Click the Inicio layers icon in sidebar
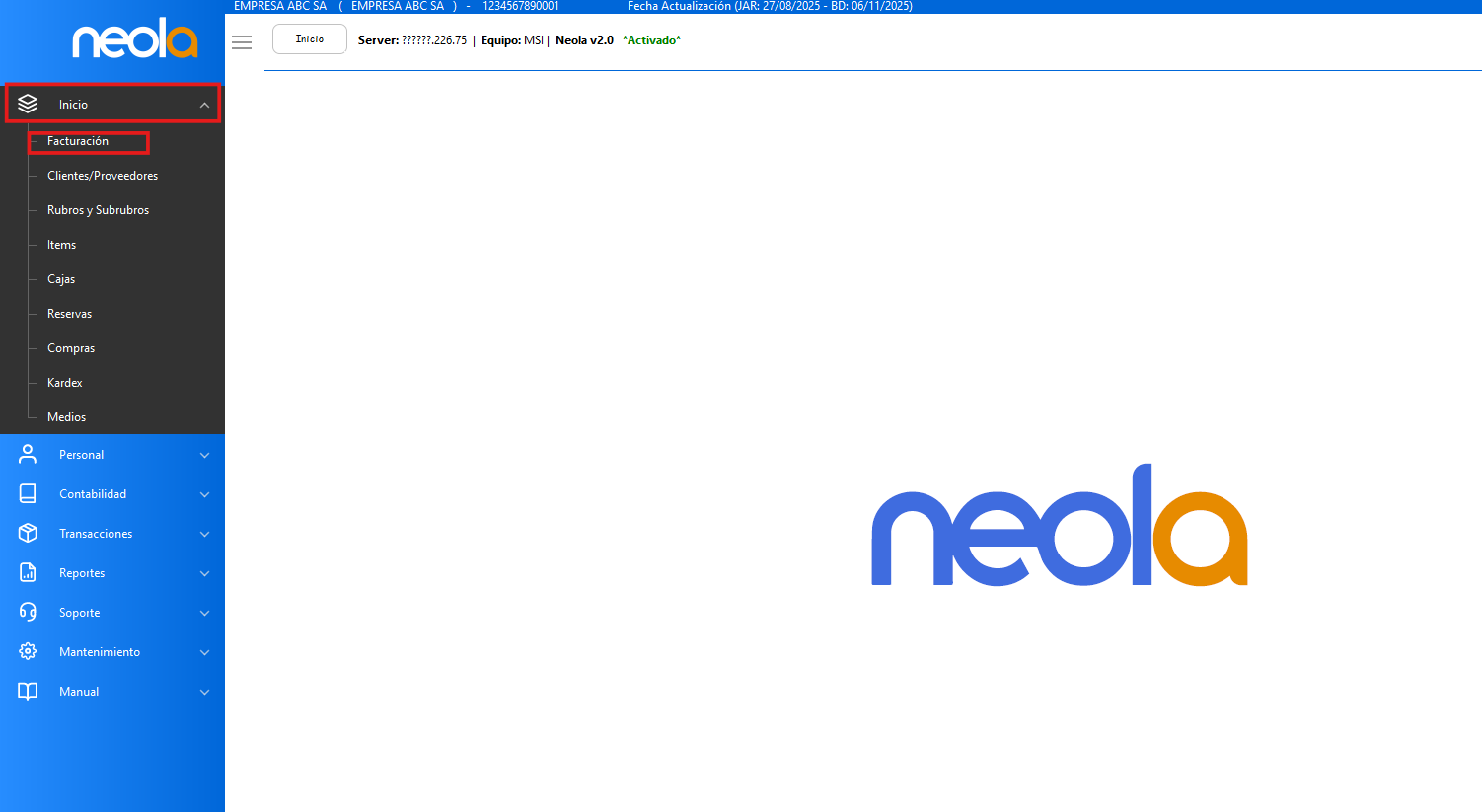This screenshot has width=1482, height=812. pos(28,104)
